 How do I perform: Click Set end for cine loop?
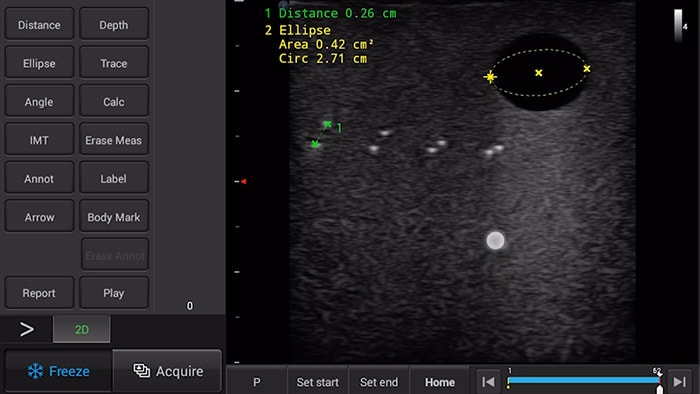379,382
